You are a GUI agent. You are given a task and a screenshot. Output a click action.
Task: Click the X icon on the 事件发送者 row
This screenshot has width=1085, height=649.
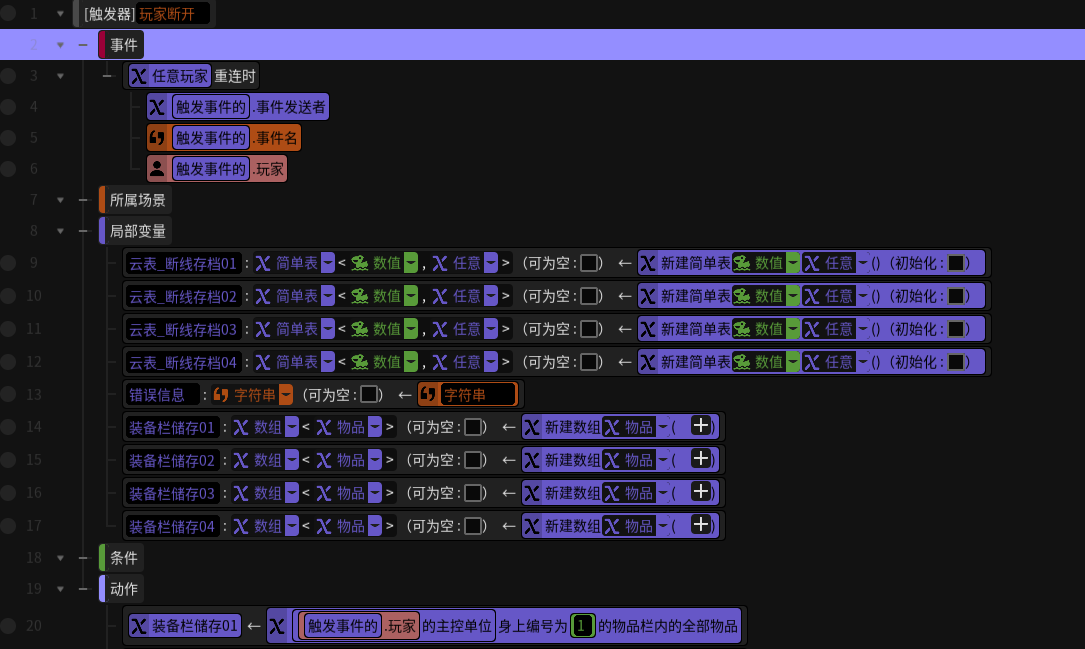coord(157,107)
